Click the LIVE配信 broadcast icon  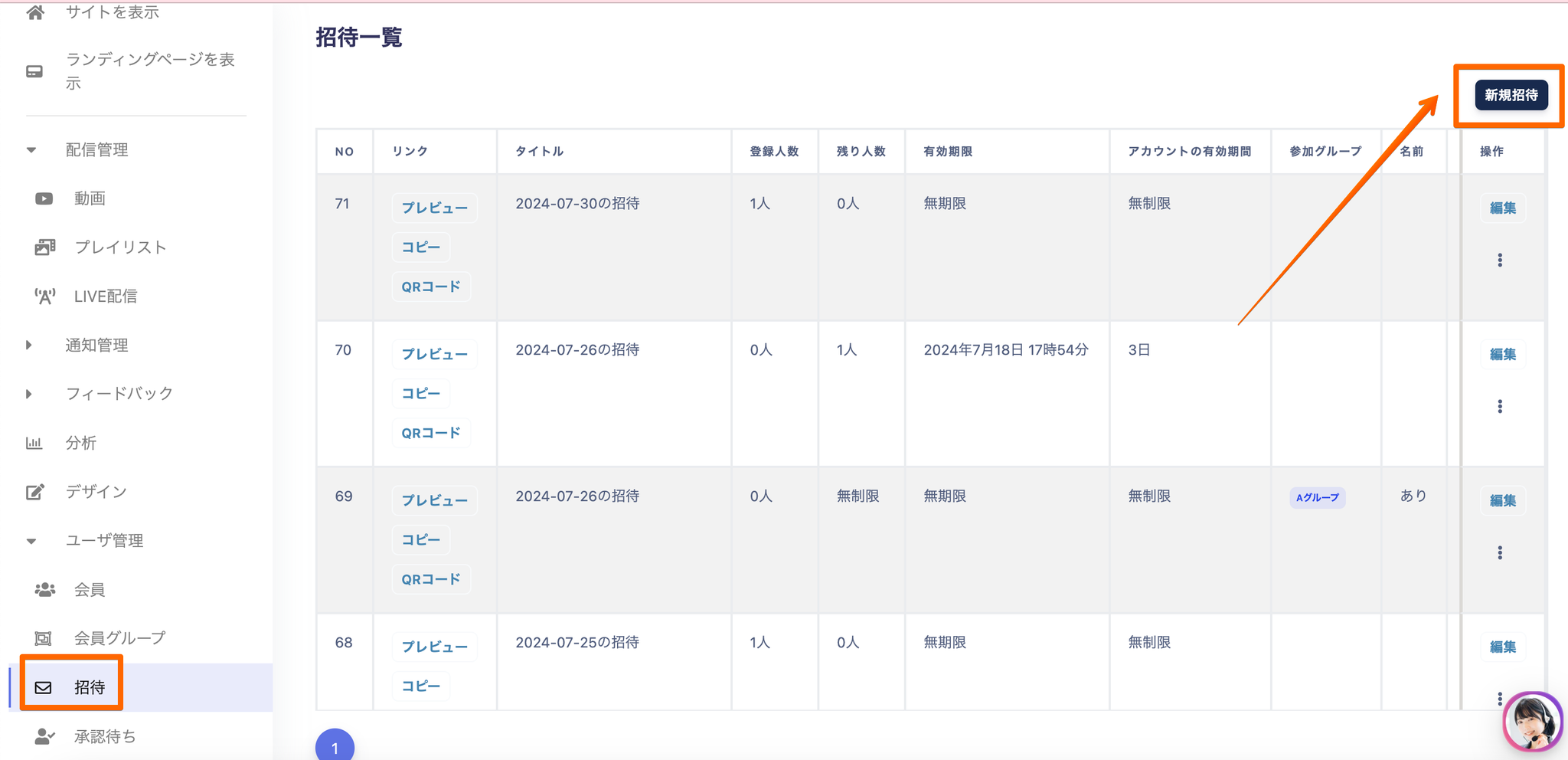coord(44,296)
